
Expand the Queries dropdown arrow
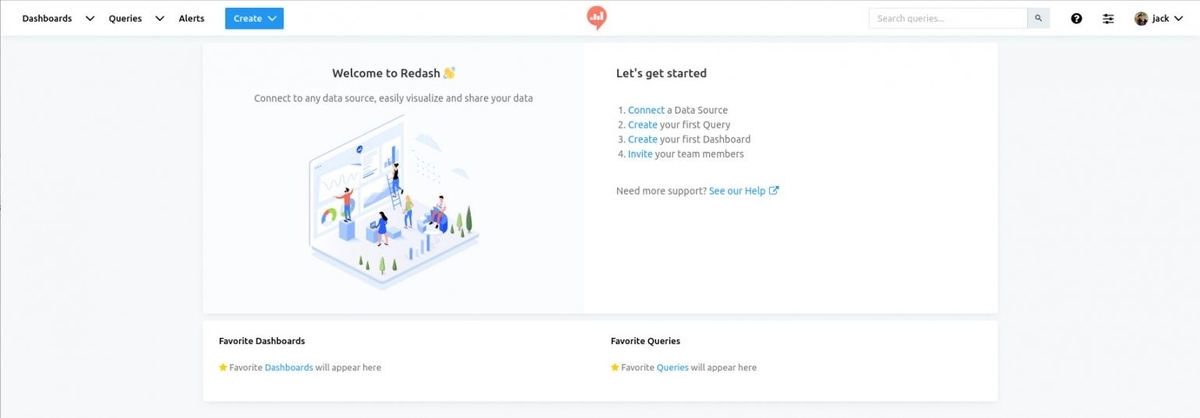click(x=159, y=18)
